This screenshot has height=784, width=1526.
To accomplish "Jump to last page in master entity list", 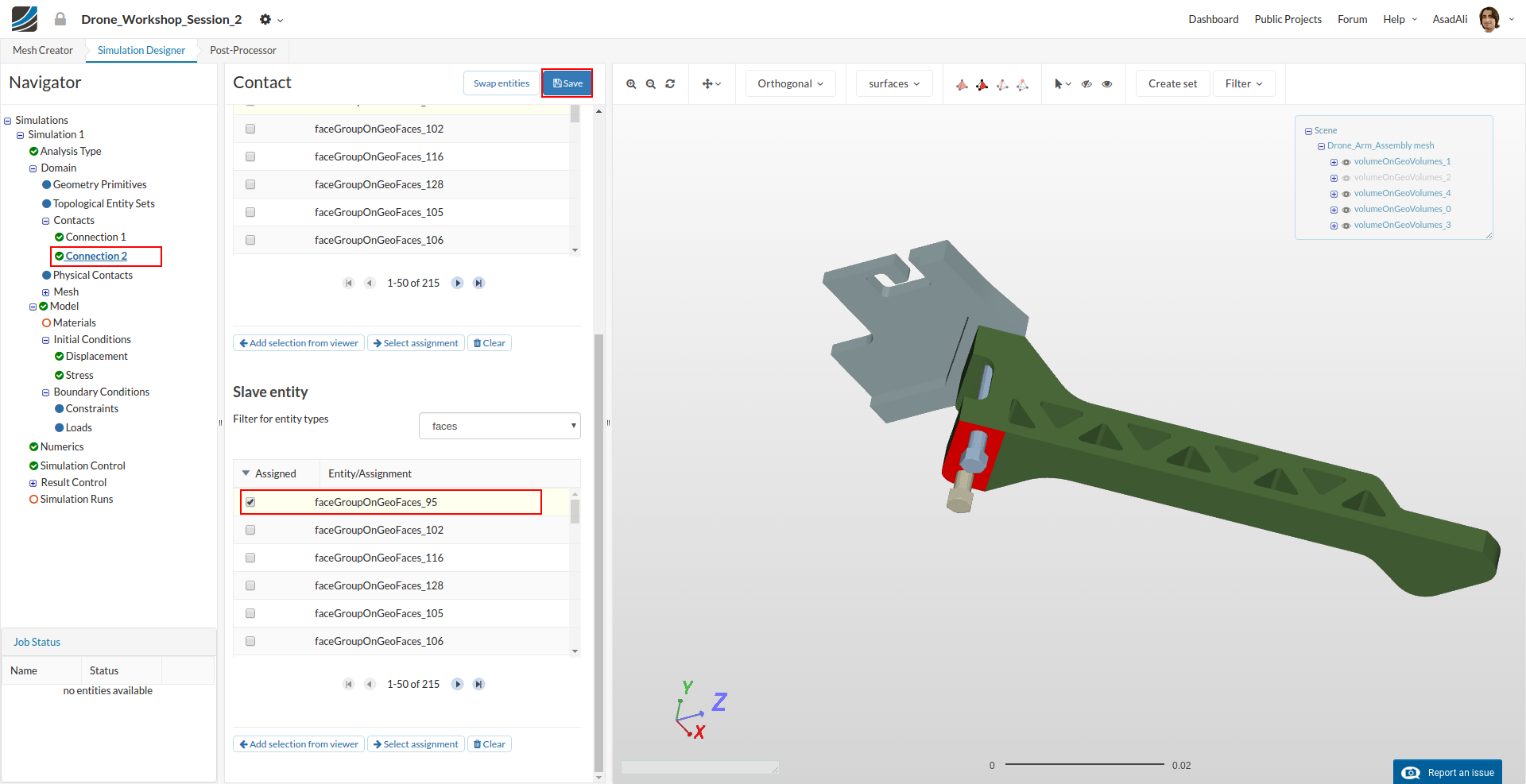I will tap(478, 283).
